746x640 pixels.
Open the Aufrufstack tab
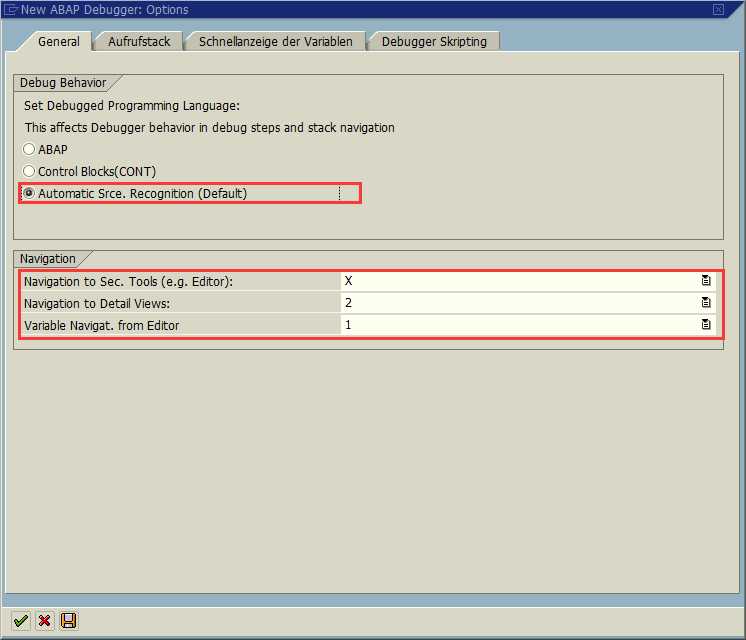(139, 42)
